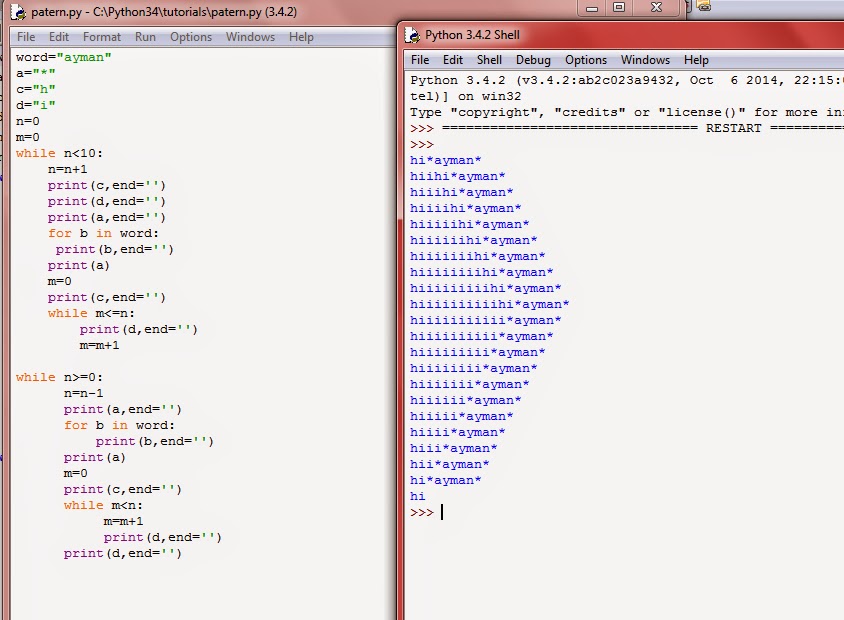The image size is (844, 620).
Task: Click the Python Shell title bar to focus it
Action: pyautogui.click(x=550, y=34)
